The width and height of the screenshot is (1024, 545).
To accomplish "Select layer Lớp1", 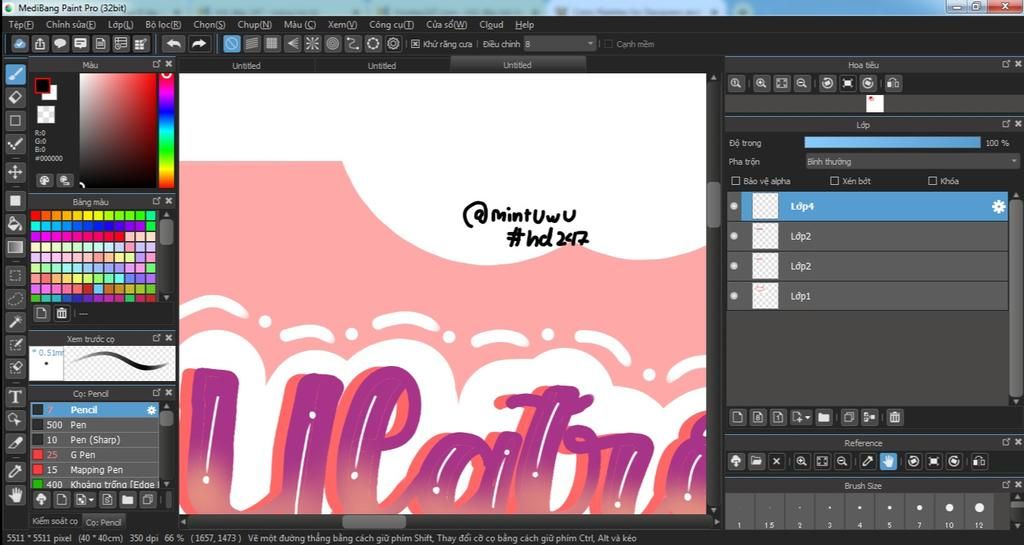I will coord(867,296).
